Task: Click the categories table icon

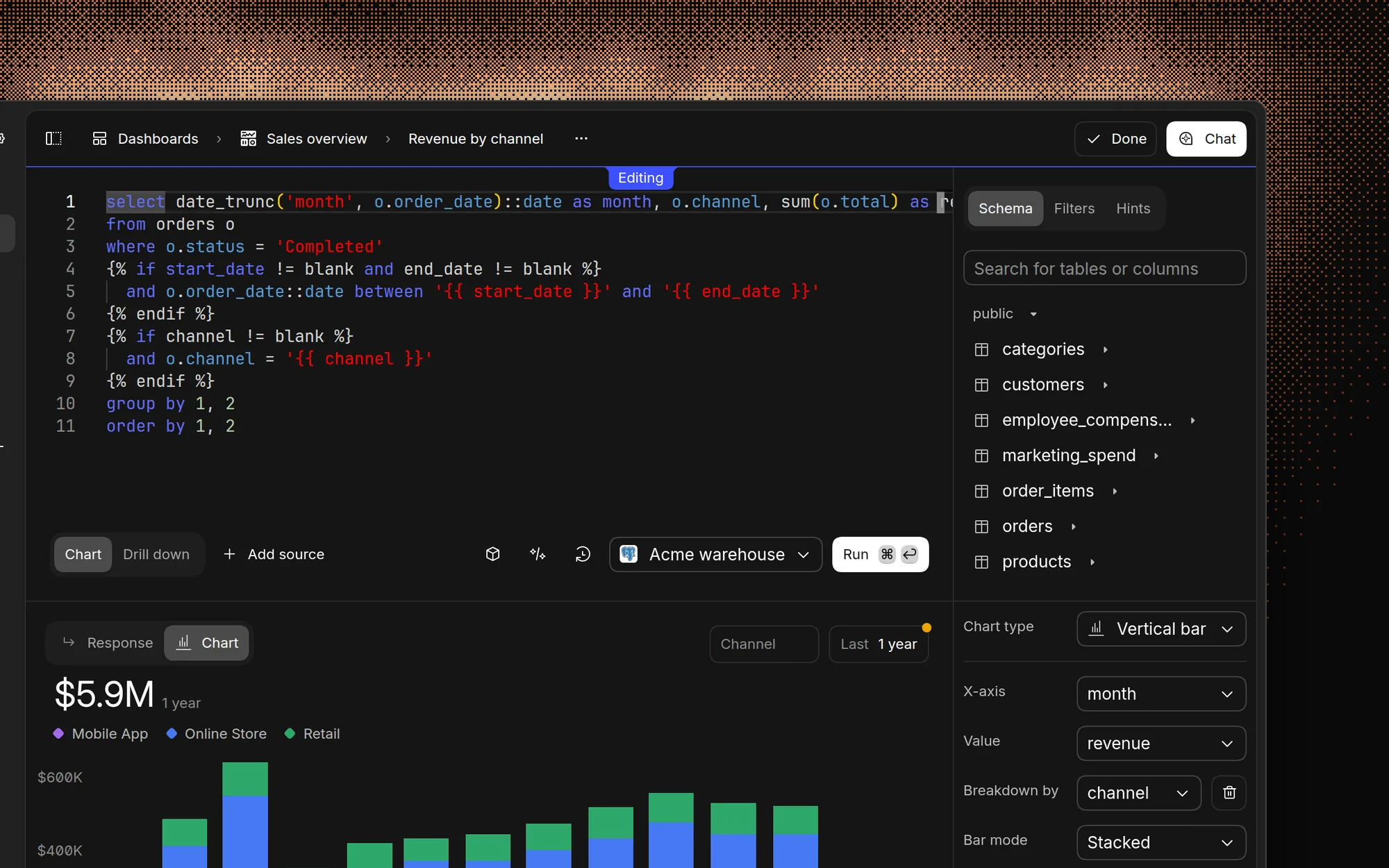Action: tap(981, 349)
